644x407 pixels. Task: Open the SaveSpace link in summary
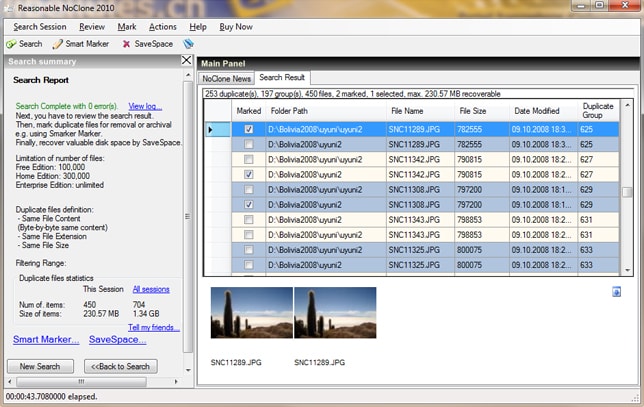(x=117, y=340)
